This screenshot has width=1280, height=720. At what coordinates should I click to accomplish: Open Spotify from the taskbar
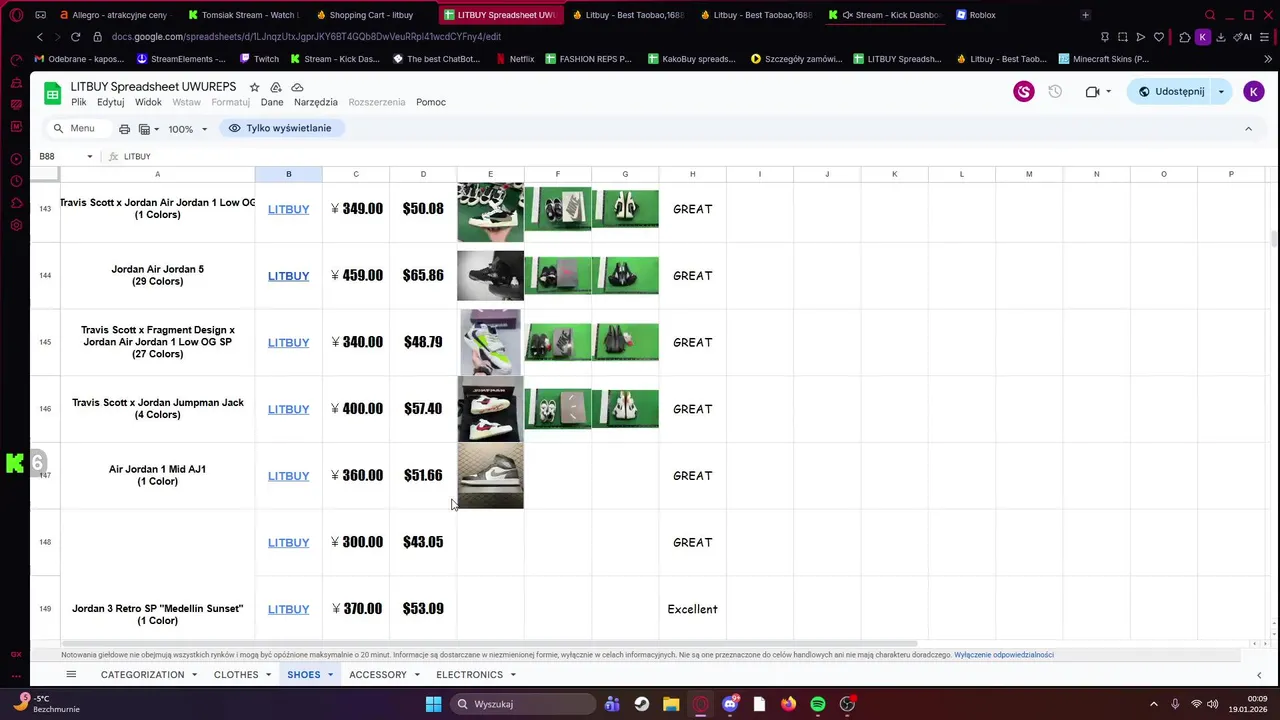(818, 704)
